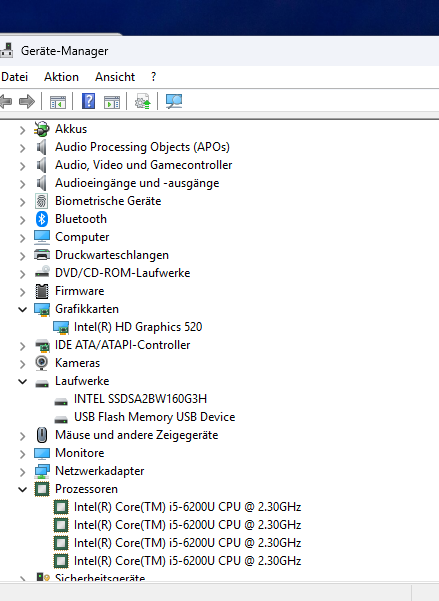Scan for hardware changes monitor icon

coord(174,101)
